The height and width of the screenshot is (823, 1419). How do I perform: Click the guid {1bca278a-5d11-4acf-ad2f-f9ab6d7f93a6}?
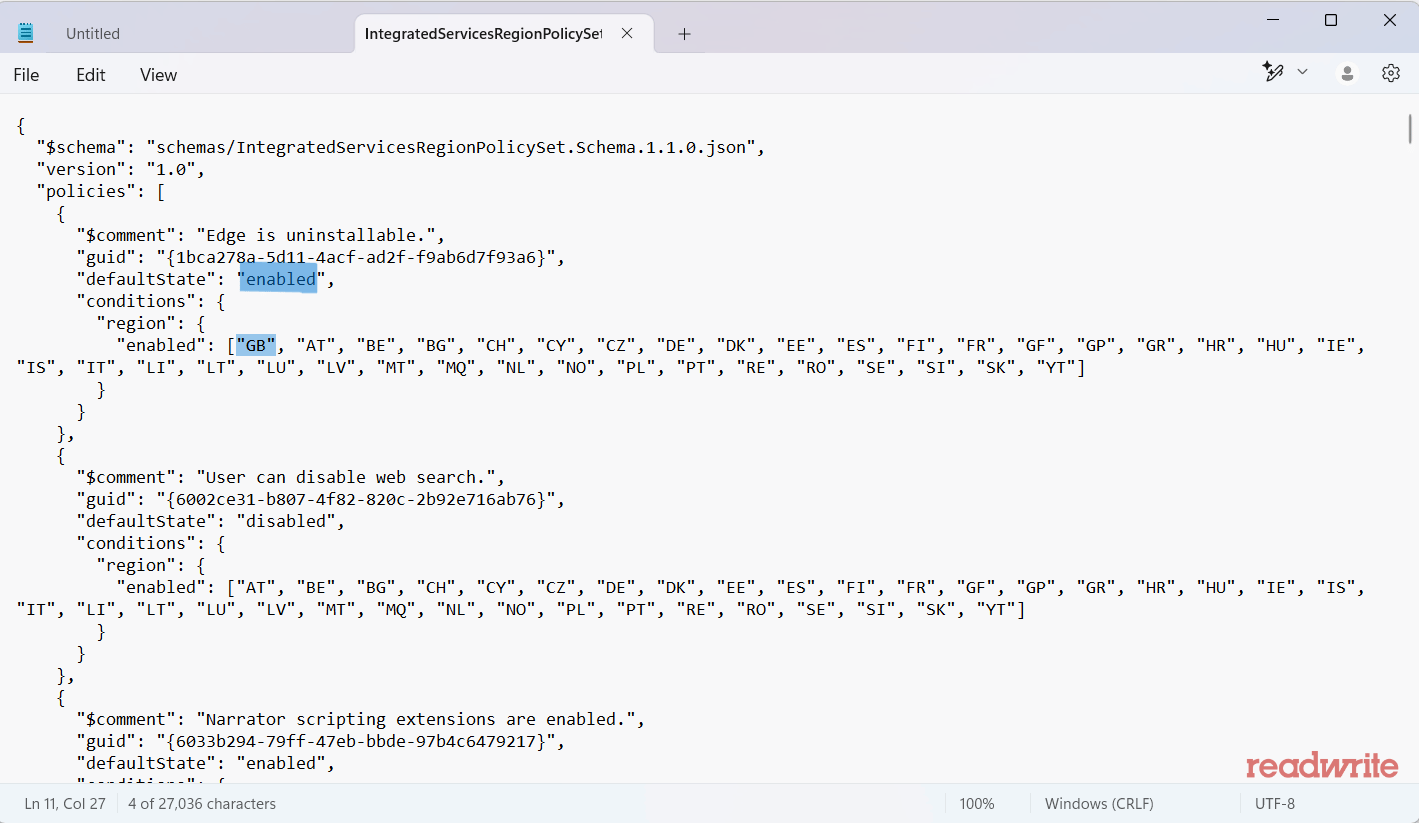tap(355, 257)
